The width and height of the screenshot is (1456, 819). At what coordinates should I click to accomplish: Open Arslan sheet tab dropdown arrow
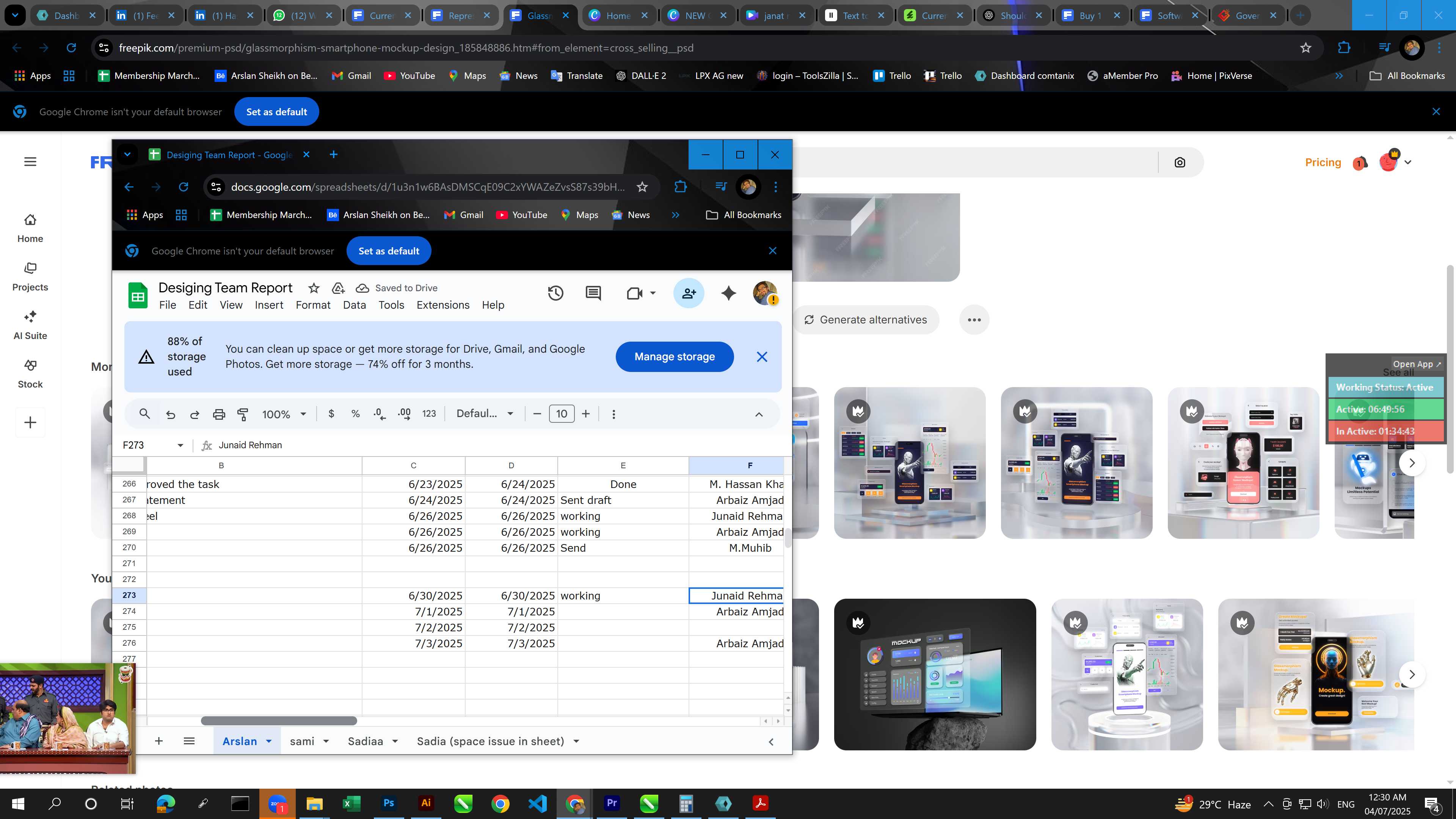click(x=269, y=741)
